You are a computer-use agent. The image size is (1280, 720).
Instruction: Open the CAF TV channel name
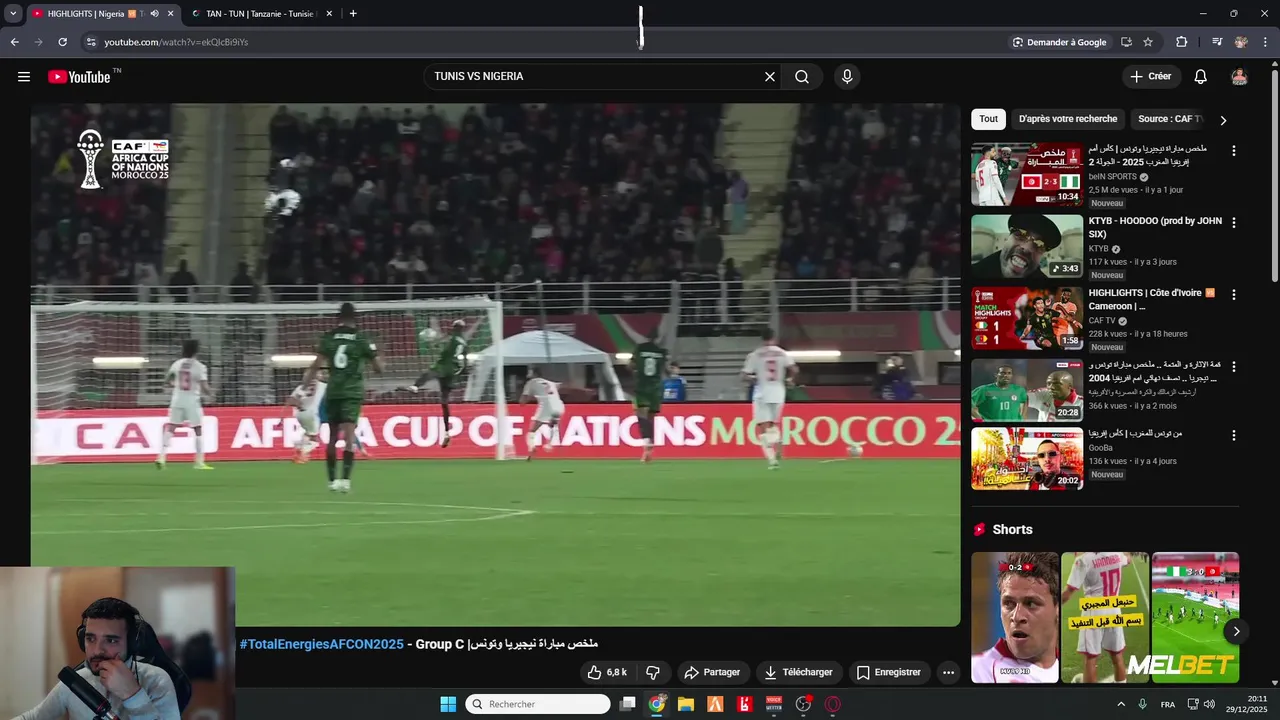(1102, 321)
